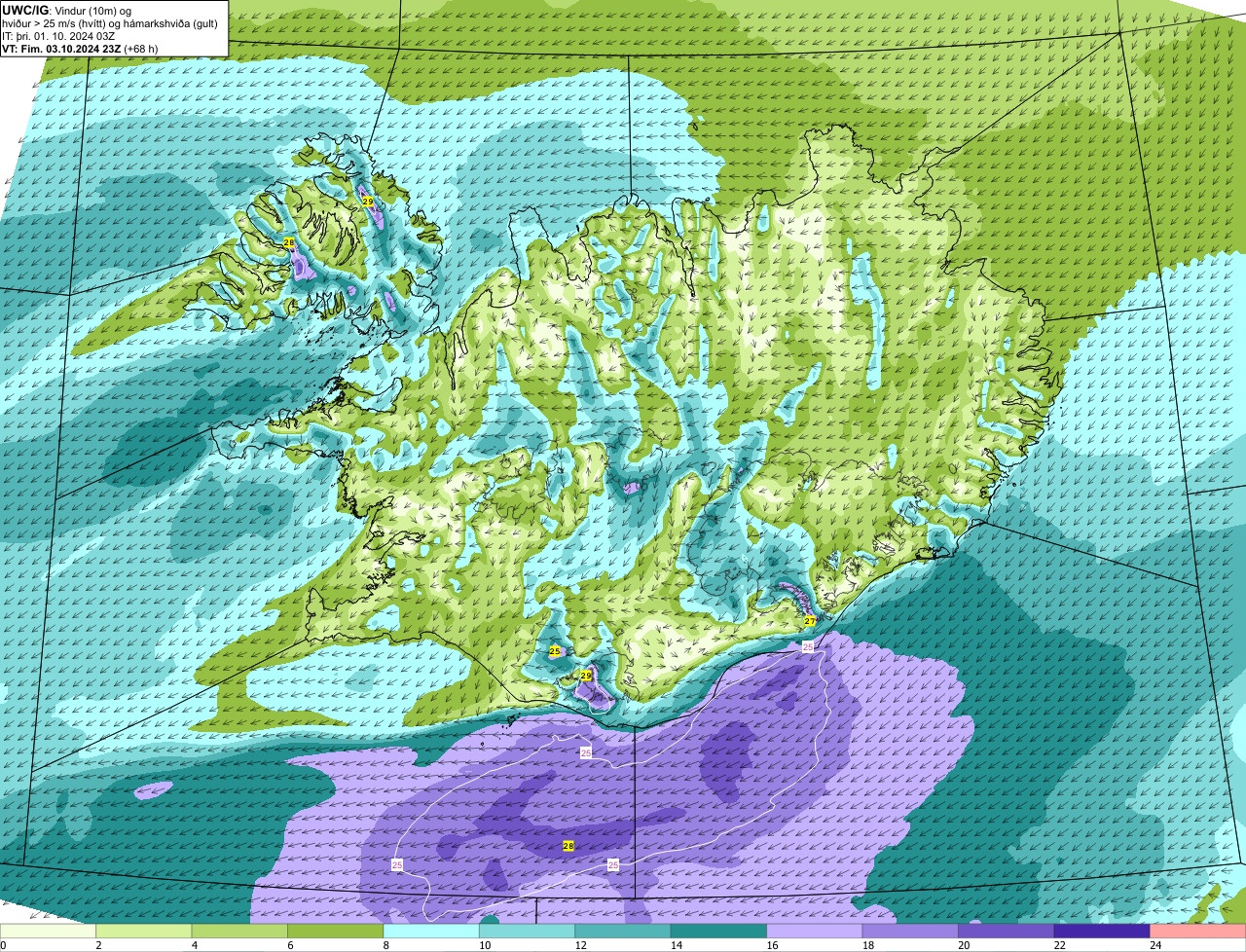The image size is (1246, 952).
Task: Select the 20–22 m/s violet legend swatch
Action: click(x=1007, y=932)
